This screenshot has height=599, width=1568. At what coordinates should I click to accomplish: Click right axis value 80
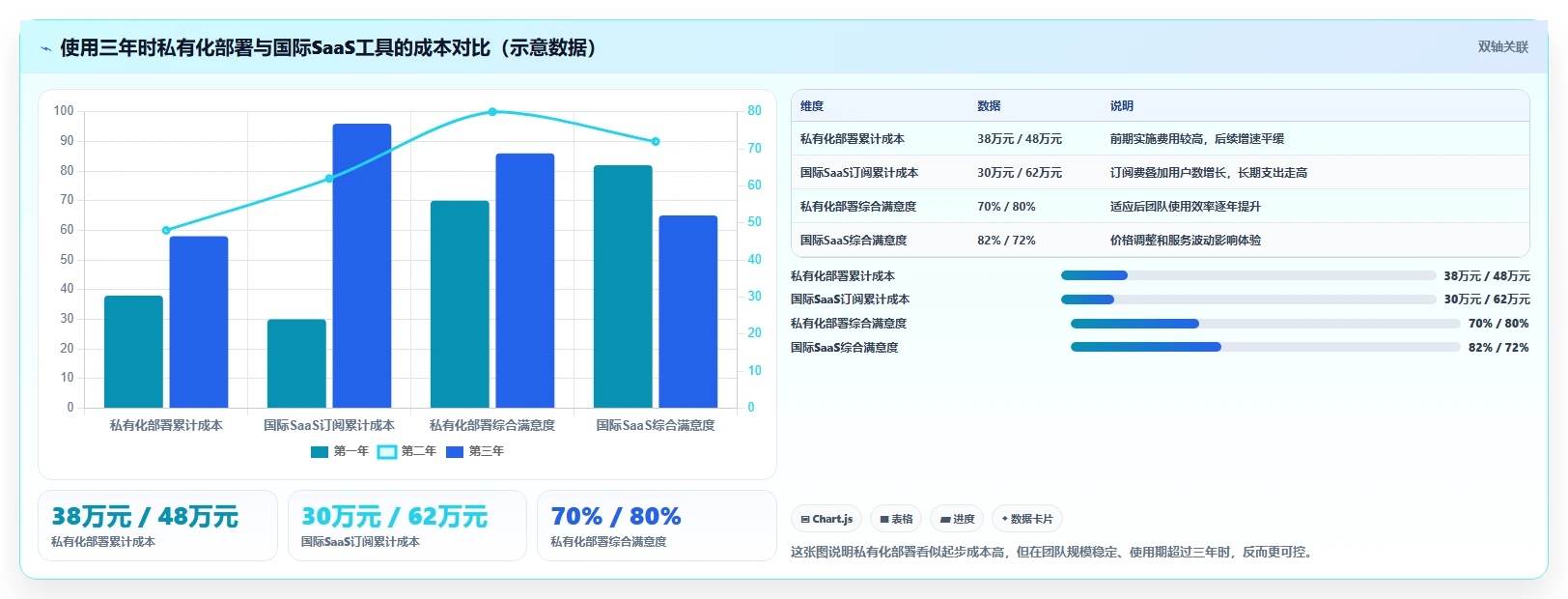point(754,111)
